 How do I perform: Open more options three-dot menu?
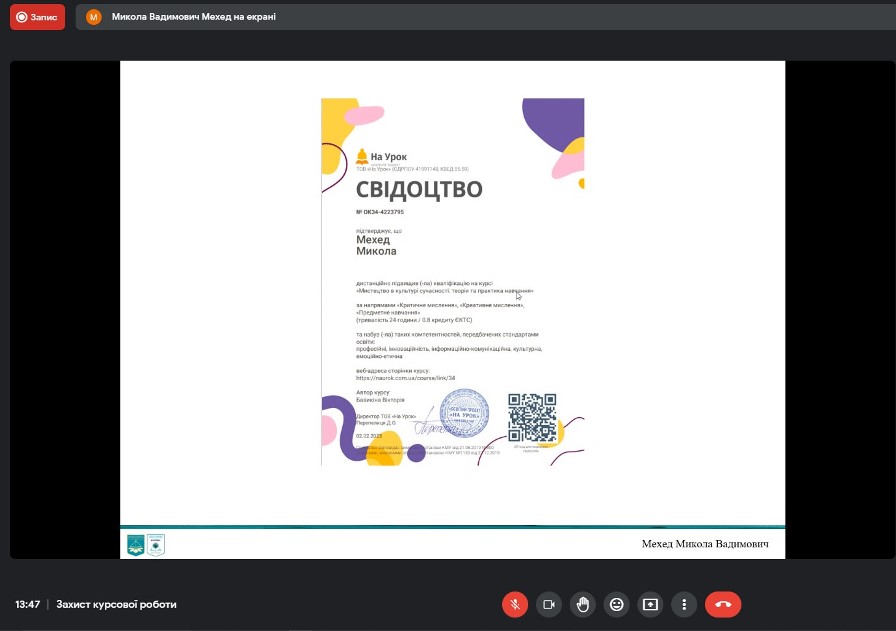[684, 604]
